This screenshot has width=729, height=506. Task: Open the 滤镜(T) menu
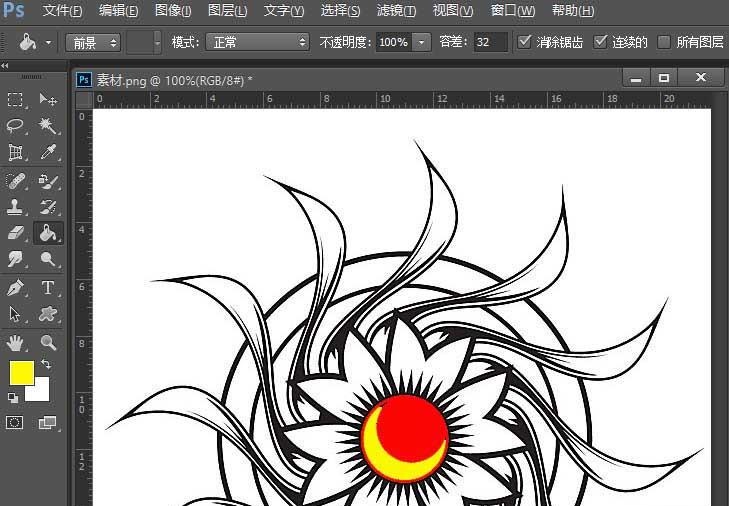[x=396, y=10]
